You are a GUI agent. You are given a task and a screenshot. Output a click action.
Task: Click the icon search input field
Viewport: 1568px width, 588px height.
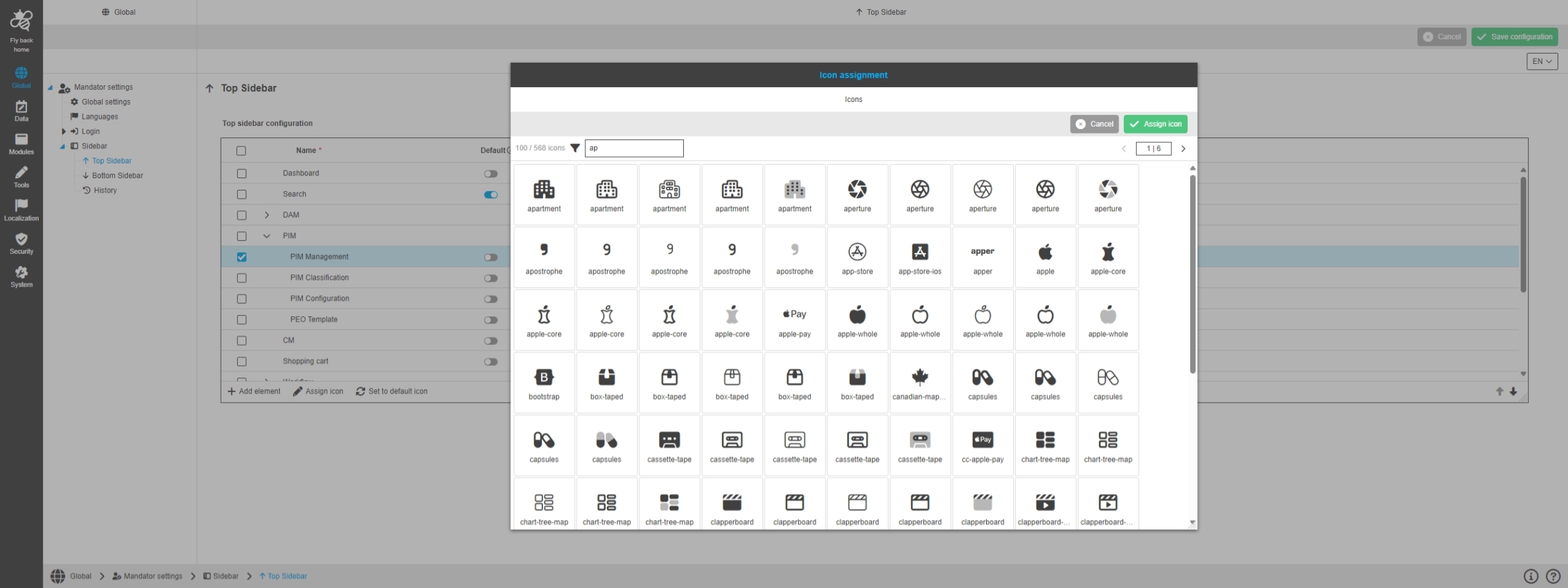634,148
